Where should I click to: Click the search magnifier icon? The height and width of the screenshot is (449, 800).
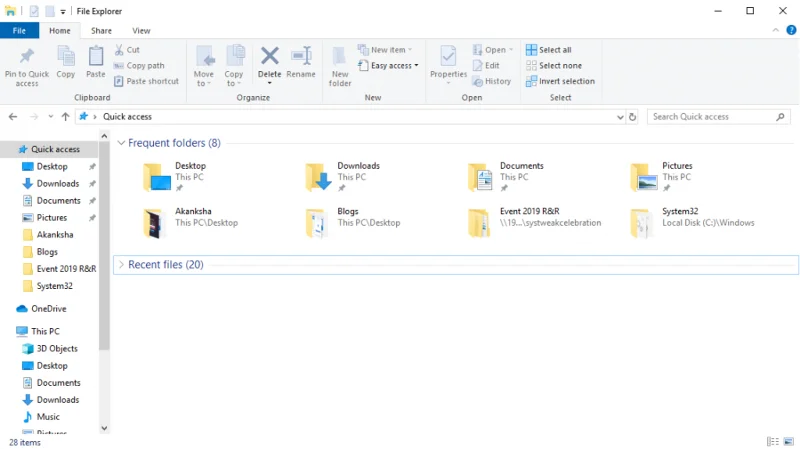click(780, 117)
